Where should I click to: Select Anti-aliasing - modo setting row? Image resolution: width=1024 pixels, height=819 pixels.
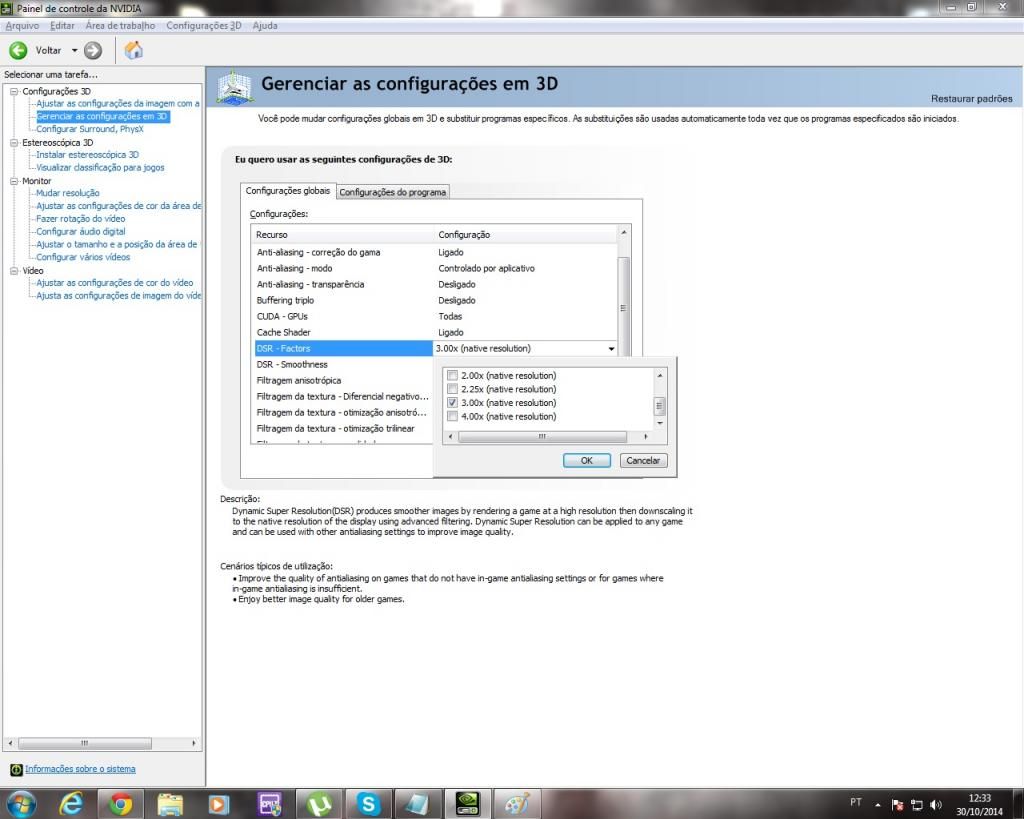436,268
